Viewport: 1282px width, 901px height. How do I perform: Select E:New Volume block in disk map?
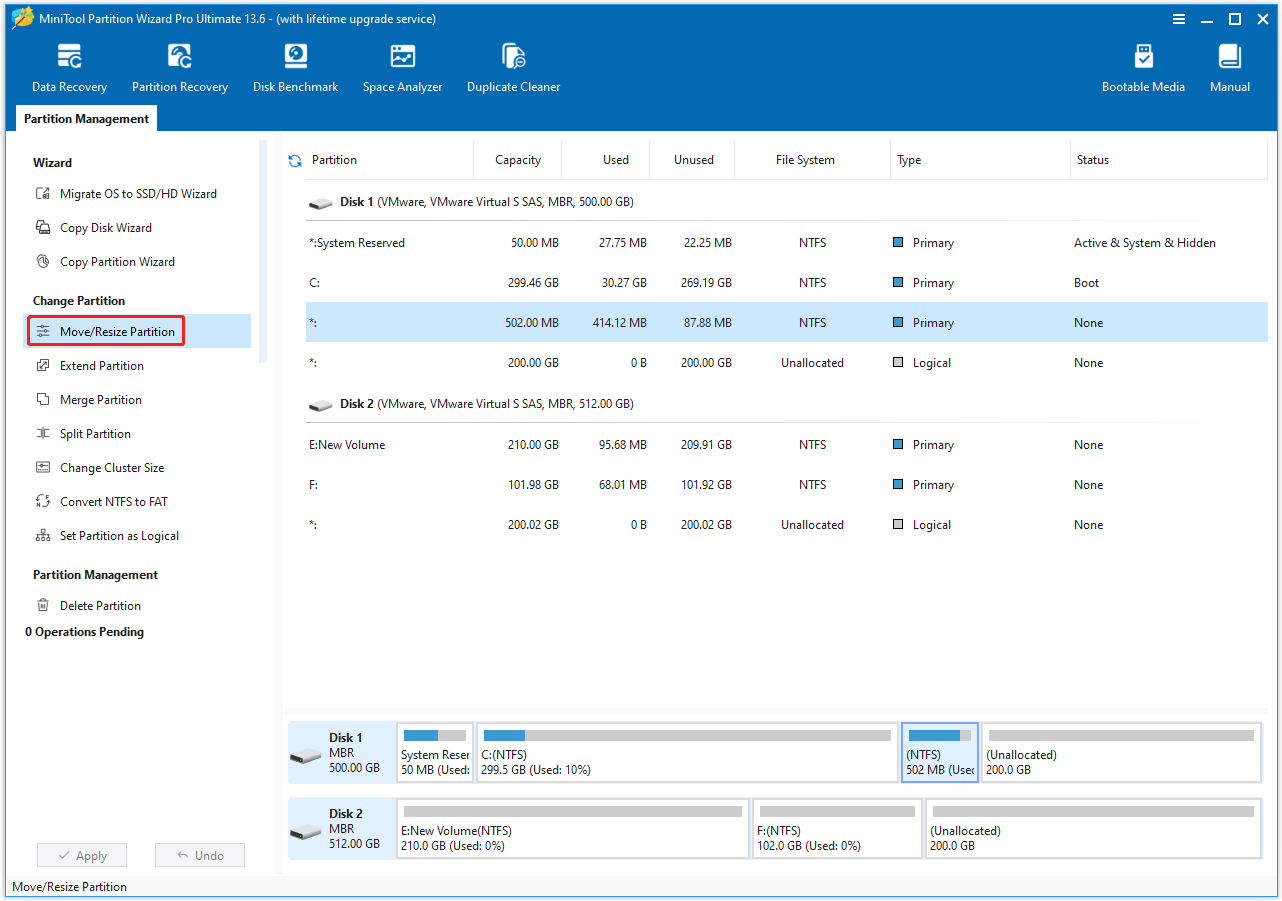[573, 829]
